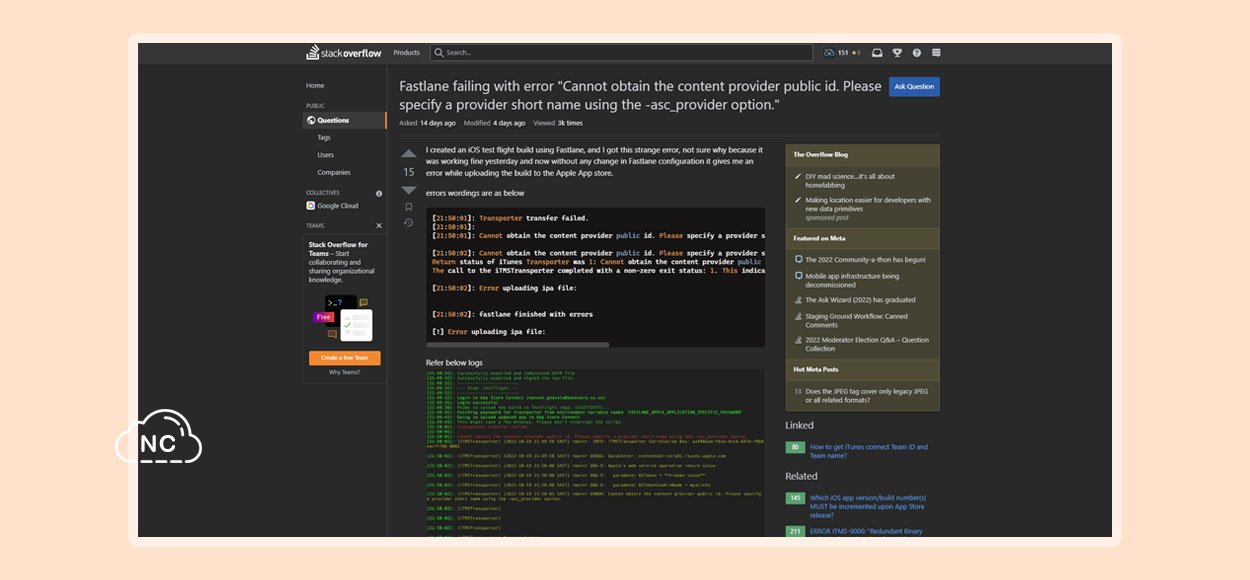The image size is (1250, 580).
Task: Open the user profile with 151 reputation
Action: pos(842,53)
